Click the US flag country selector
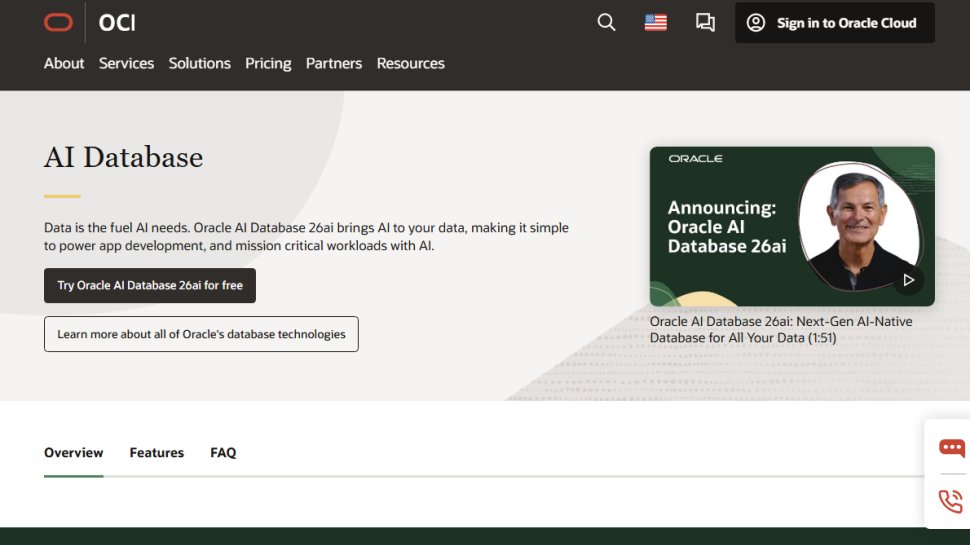Image resolution: width=970 pixels, height=545 pixels. tap(655, 22)
